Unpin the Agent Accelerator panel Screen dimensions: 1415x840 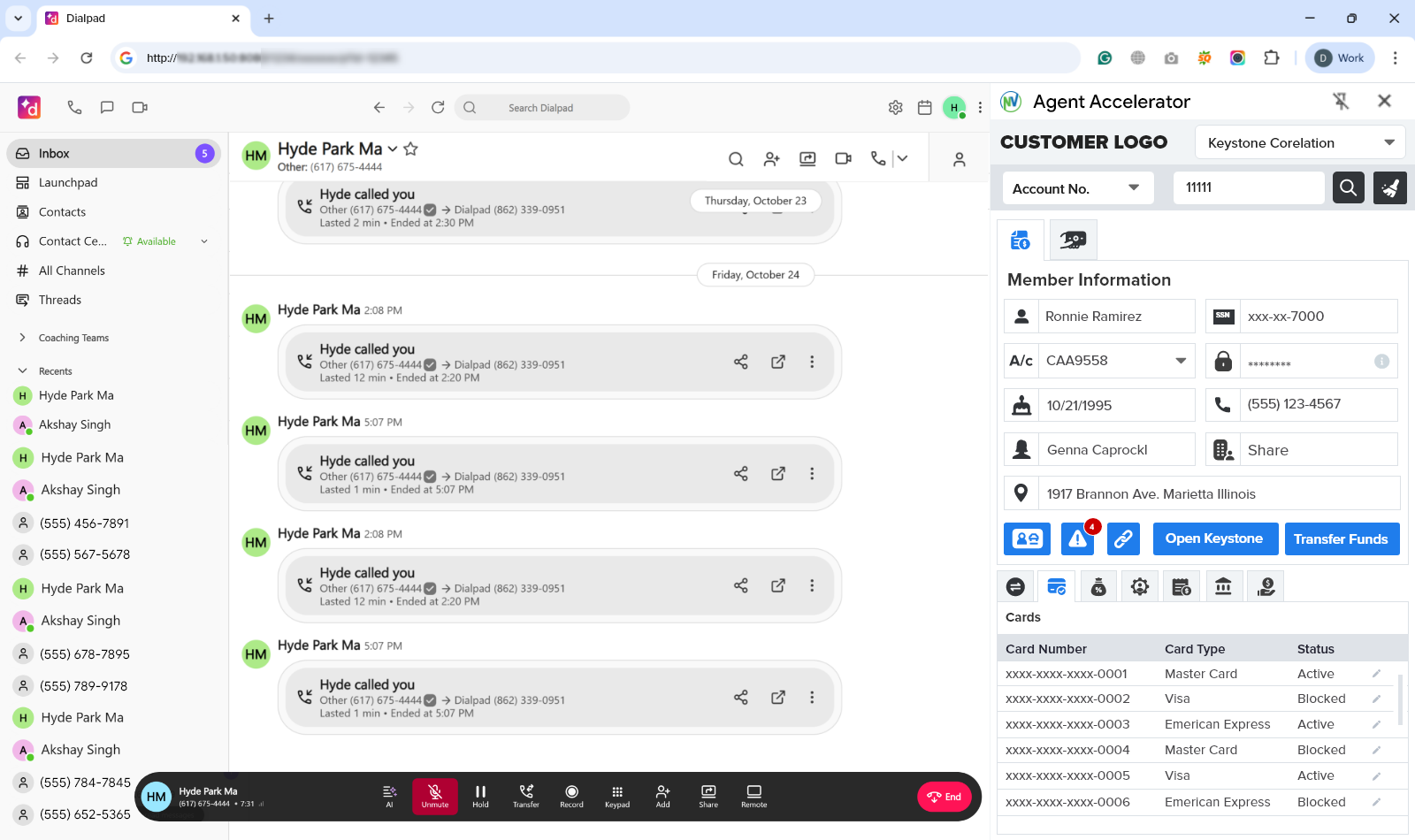(x=1342, y=102)
